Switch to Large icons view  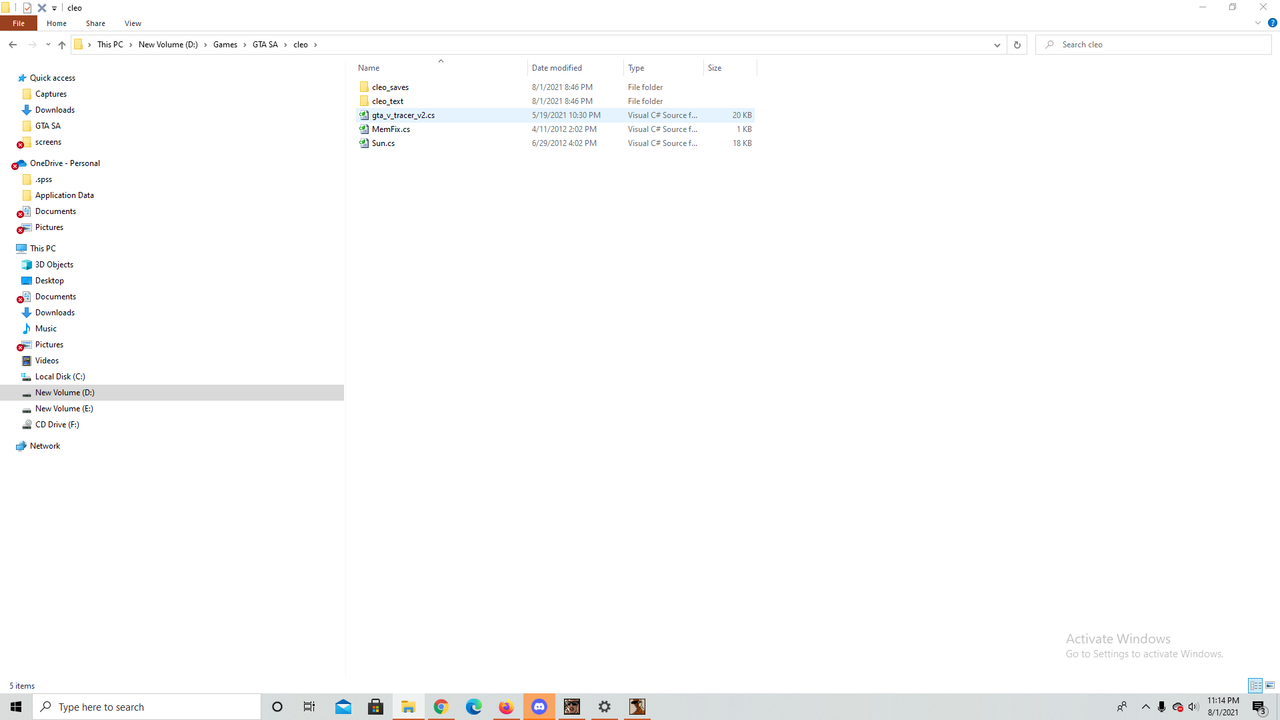coord(1270,686)
